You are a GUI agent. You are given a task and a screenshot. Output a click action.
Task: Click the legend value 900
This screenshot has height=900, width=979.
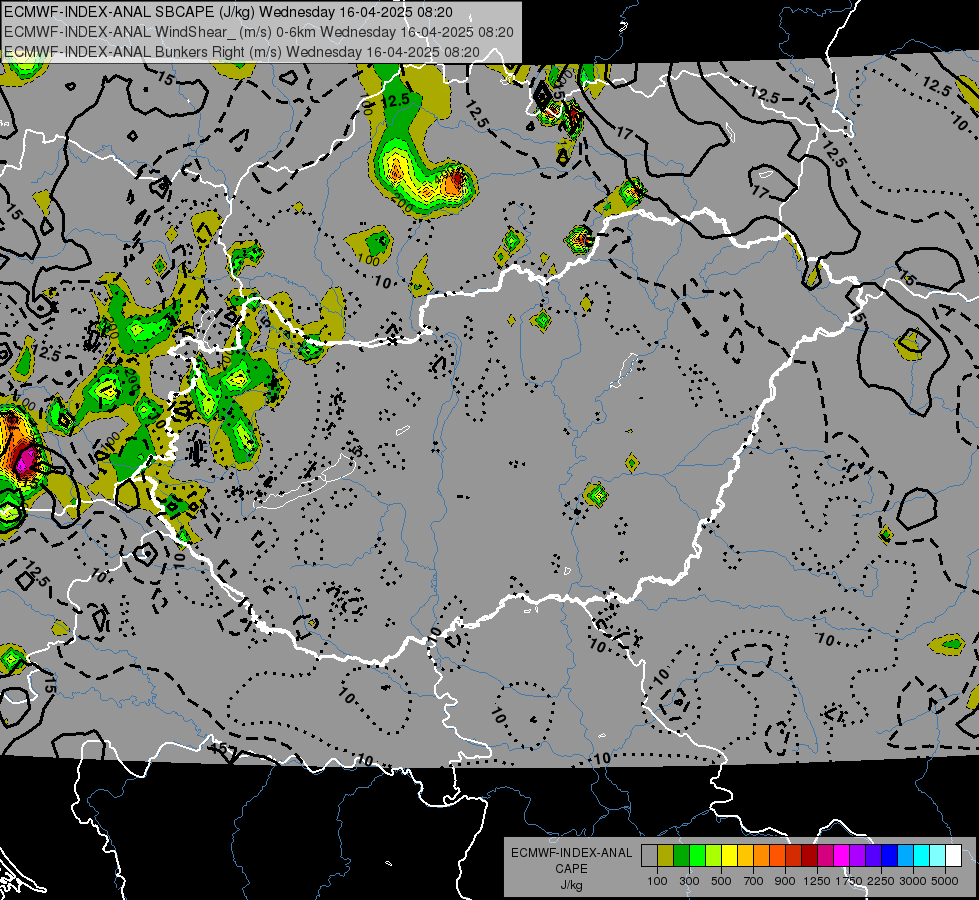785,881
